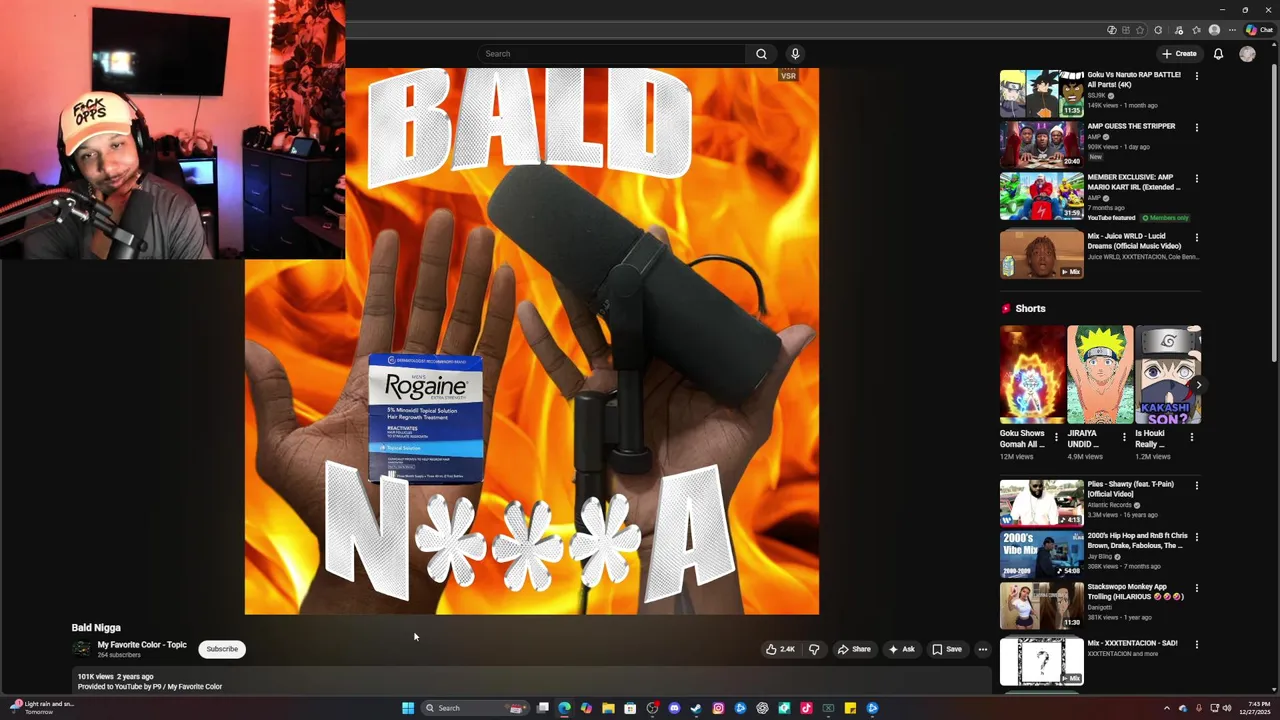Open volume control in system tray
The height and width of the screenshot is (720, 1280).
pos(1227,708)
